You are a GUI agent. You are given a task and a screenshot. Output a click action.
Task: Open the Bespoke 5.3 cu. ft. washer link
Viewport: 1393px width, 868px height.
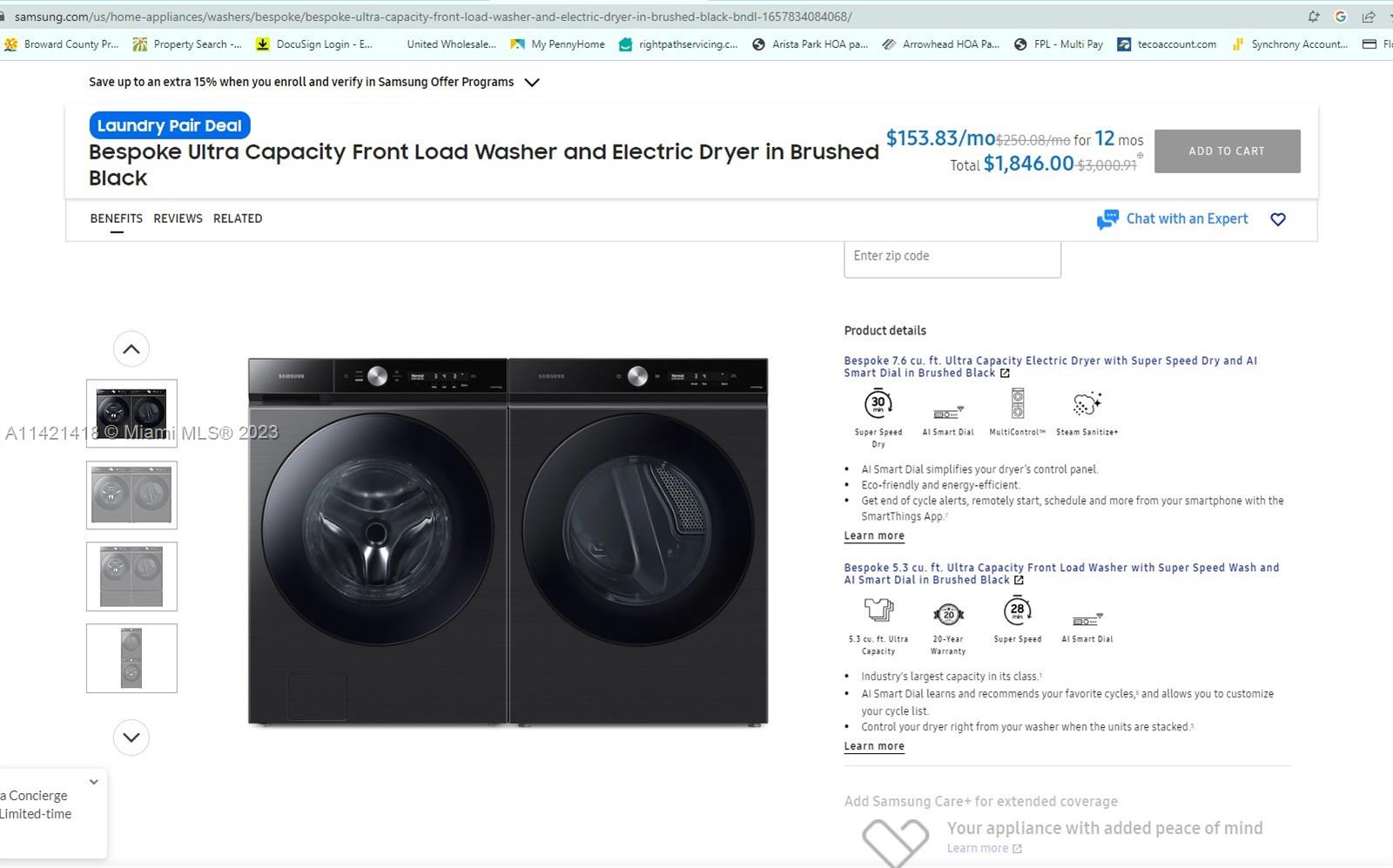(1060, 574)
